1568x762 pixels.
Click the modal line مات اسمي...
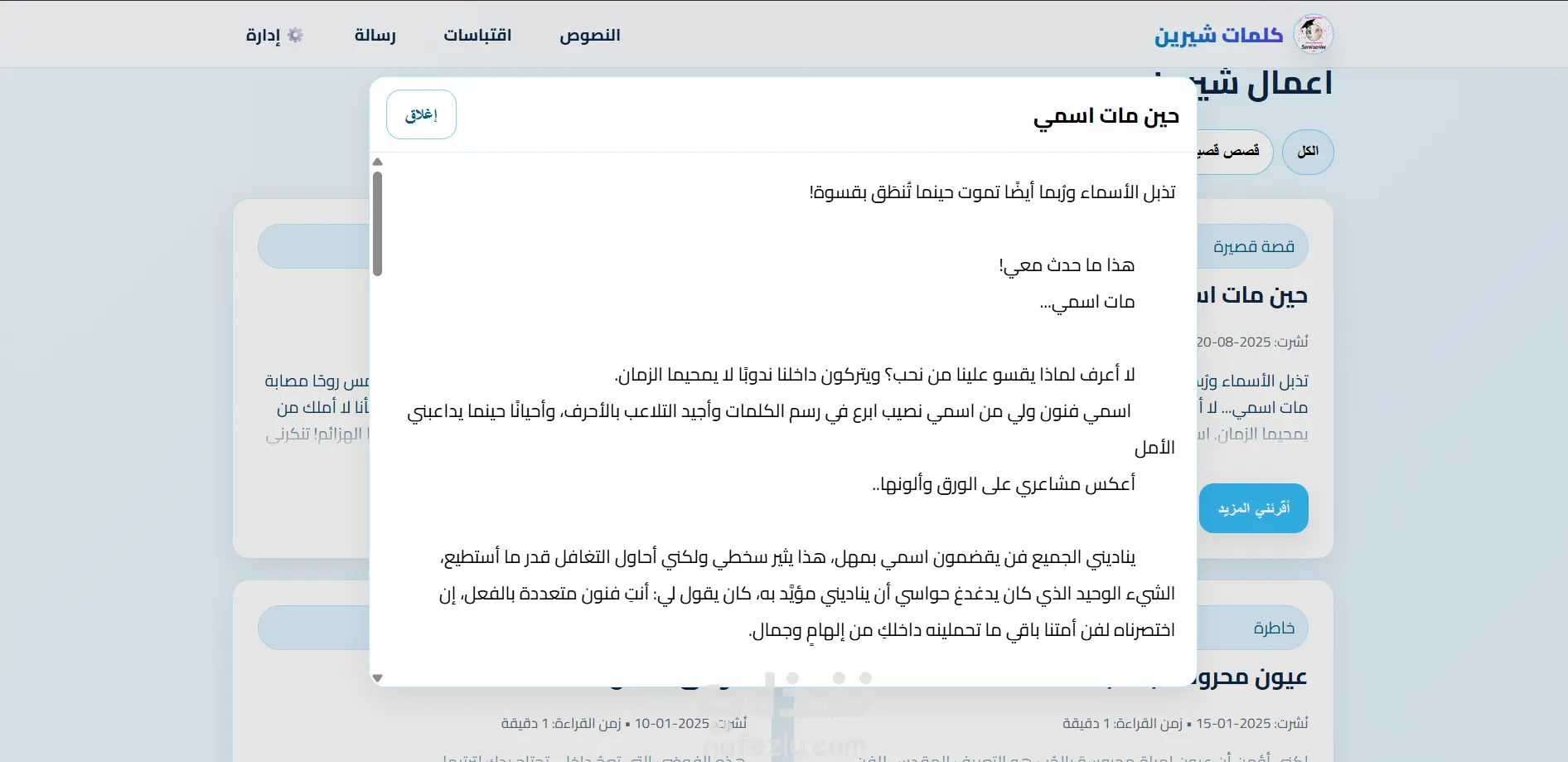[x=1087, y=302]
